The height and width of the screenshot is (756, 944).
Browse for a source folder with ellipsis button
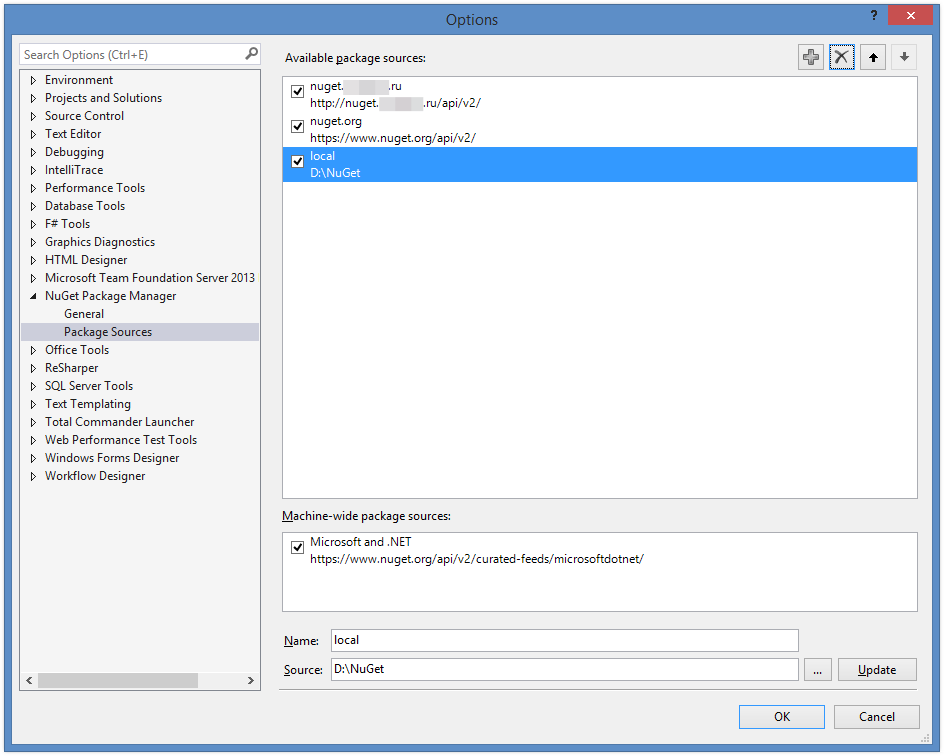(x=817, y=669)
